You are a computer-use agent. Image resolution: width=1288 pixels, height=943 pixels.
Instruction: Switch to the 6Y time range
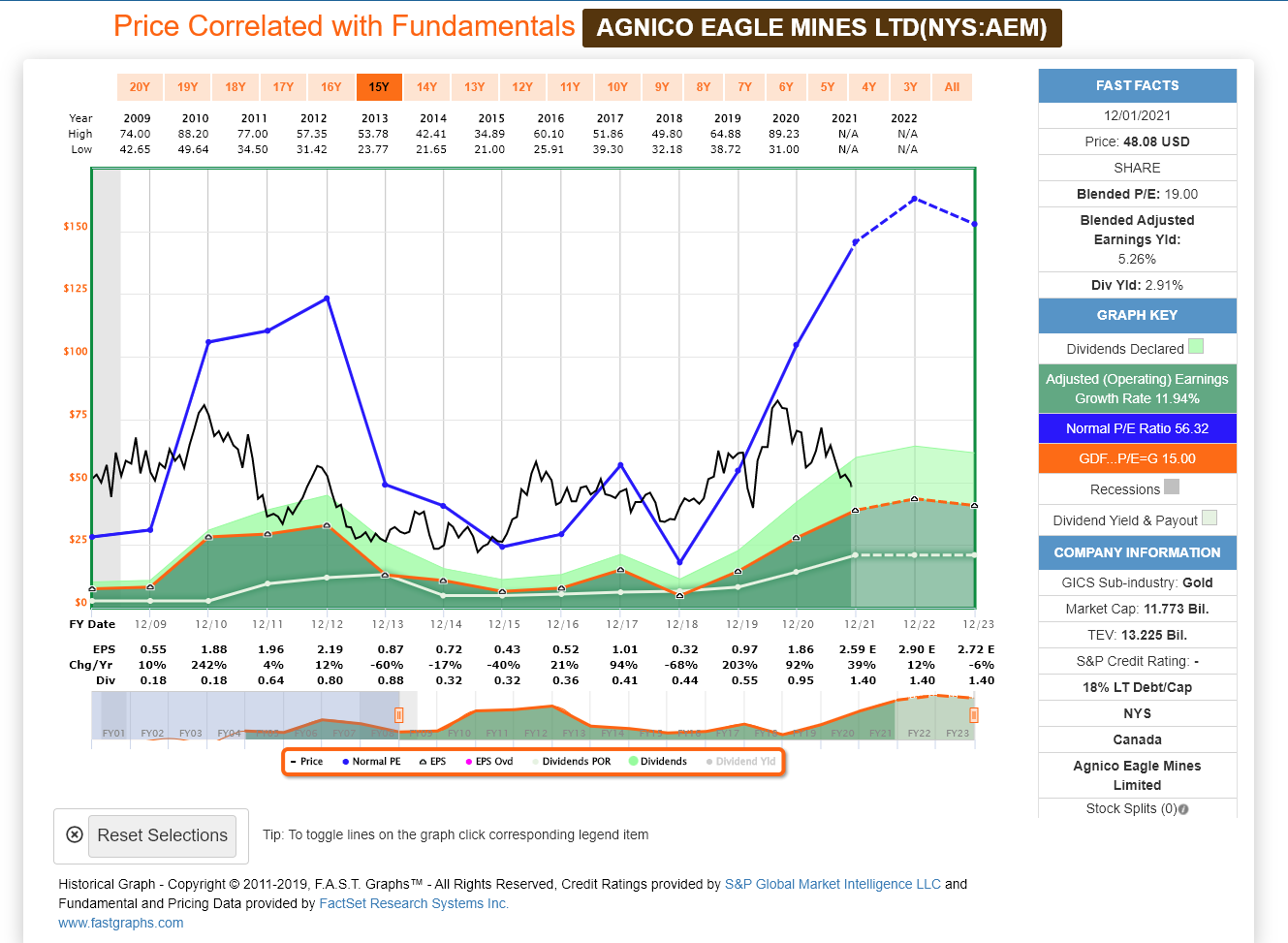(x=786, y=87)
